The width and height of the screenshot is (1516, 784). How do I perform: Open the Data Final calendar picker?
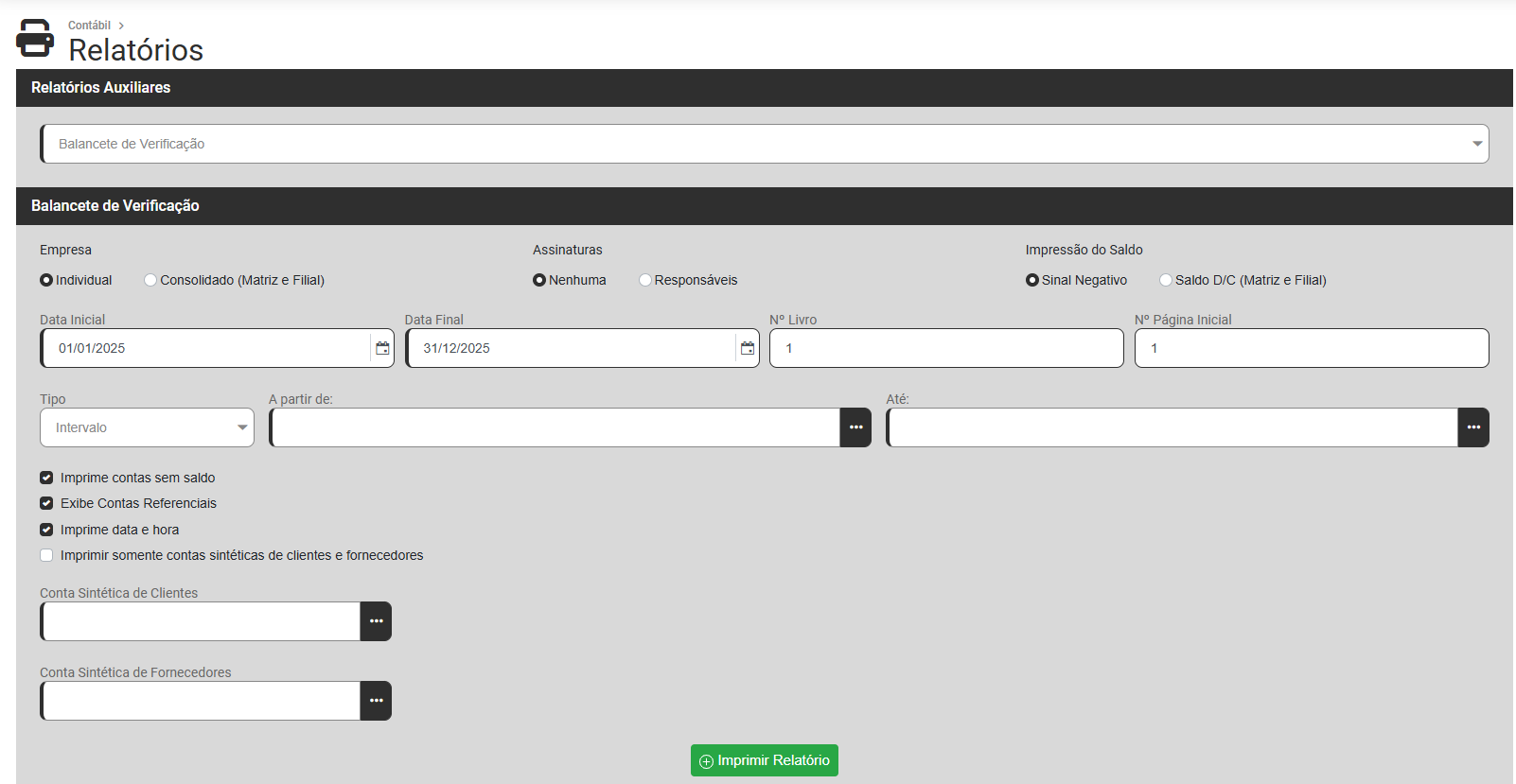click(x=748, y=348)
